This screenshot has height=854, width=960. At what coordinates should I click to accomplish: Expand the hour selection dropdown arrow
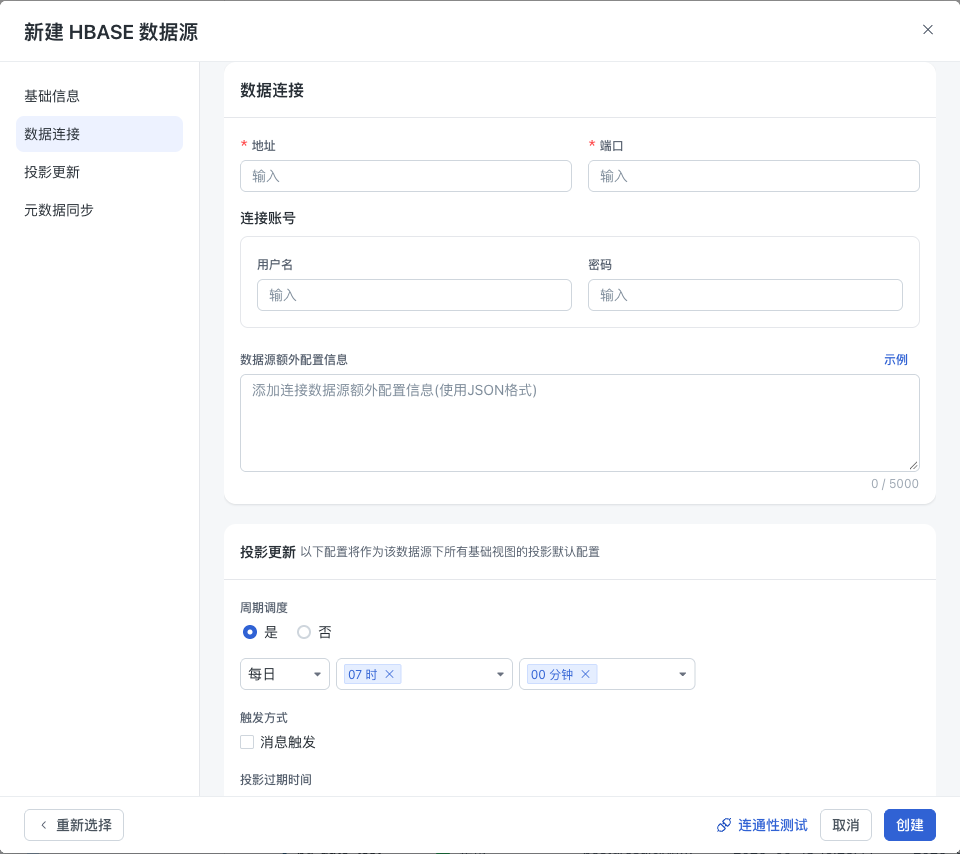pyautogui.click(x=500, y=674)
